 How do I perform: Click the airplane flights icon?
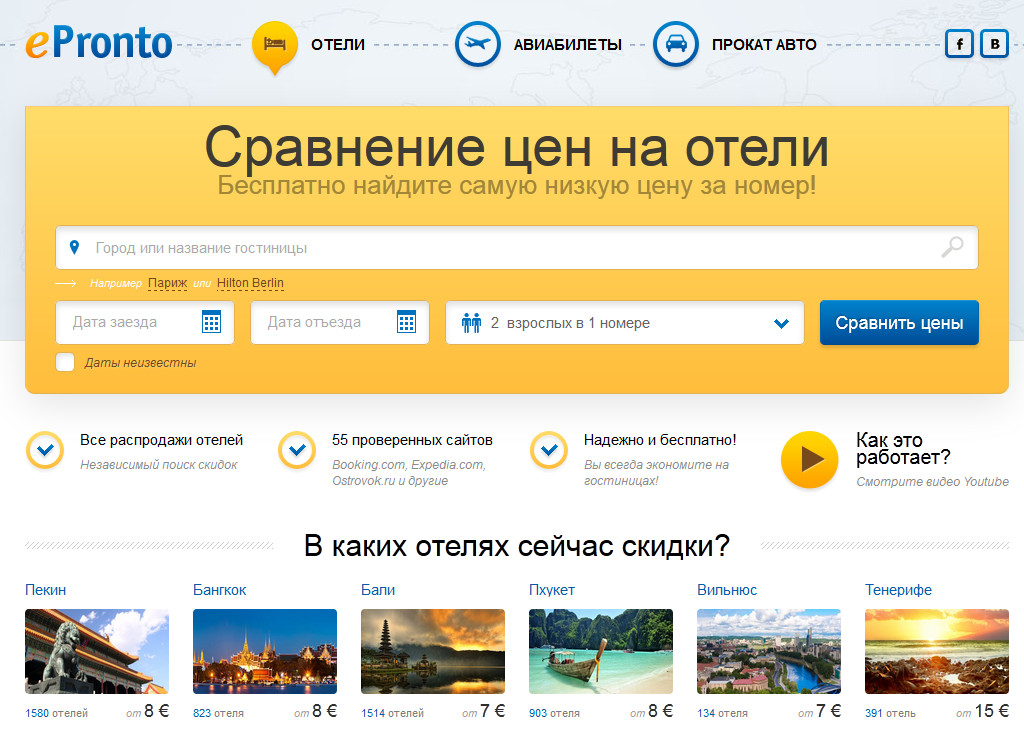tap(477, 45)
